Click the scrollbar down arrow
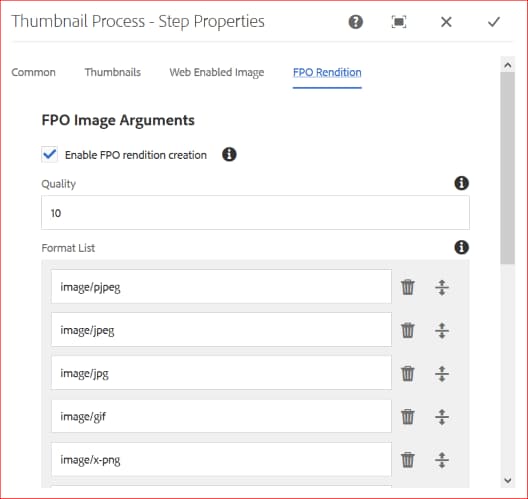 pyautogui.click(x=508, y=480)
